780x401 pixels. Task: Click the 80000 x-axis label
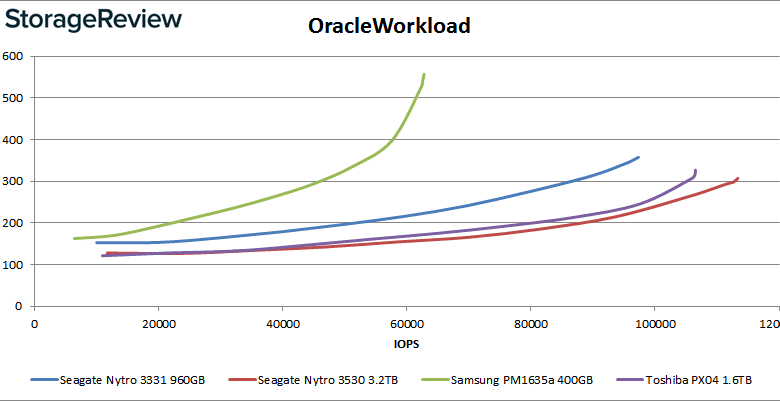coord(530,324)
